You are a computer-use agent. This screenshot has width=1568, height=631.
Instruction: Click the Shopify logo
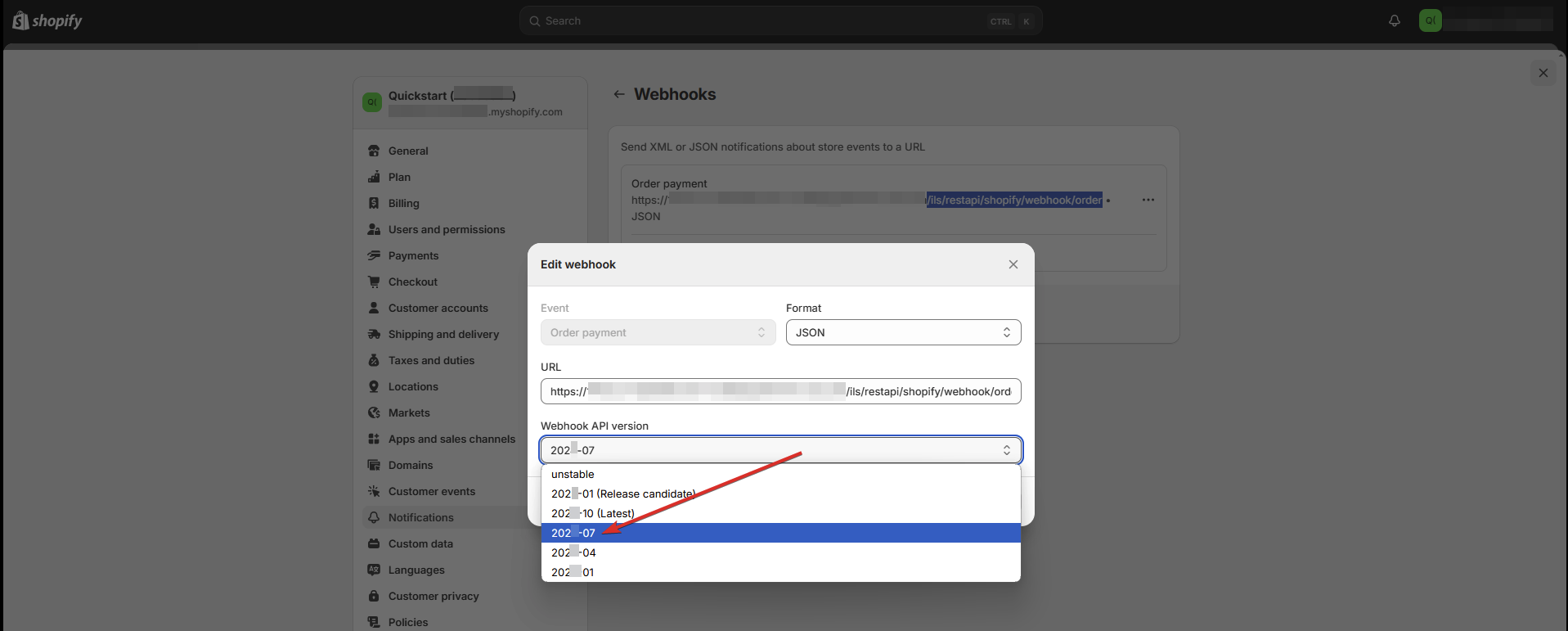pos(47,20)
